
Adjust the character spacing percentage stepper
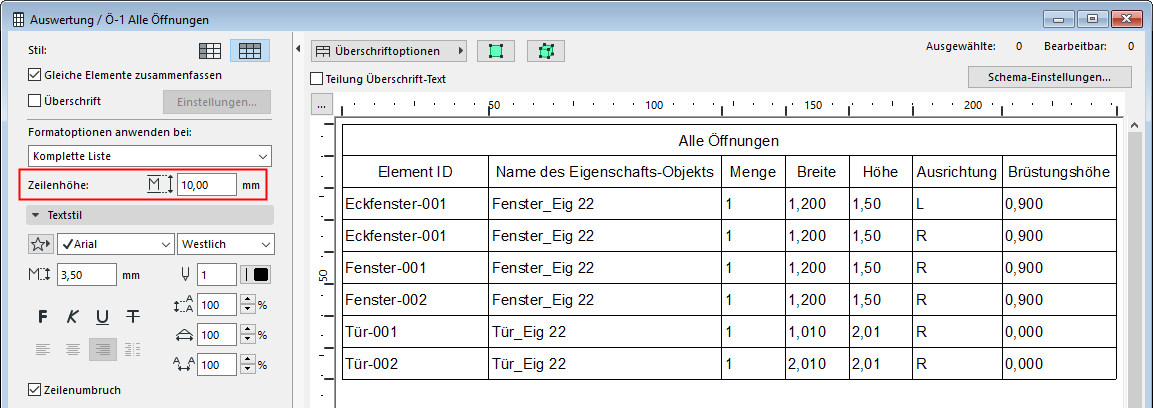point(247,364)
